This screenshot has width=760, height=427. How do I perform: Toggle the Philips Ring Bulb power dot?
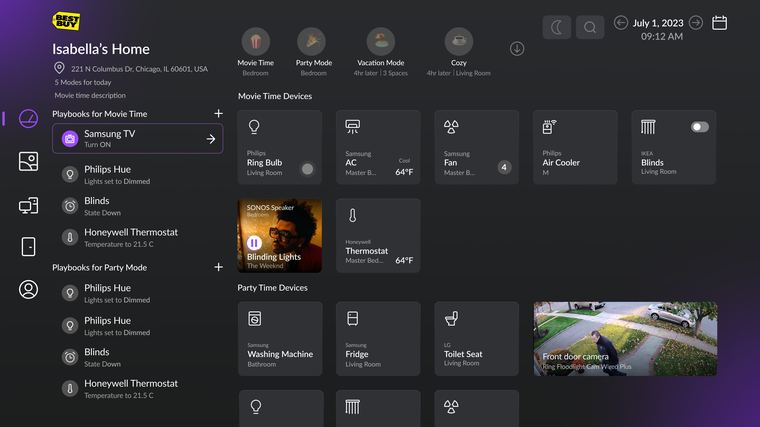(x=307, y=169)
